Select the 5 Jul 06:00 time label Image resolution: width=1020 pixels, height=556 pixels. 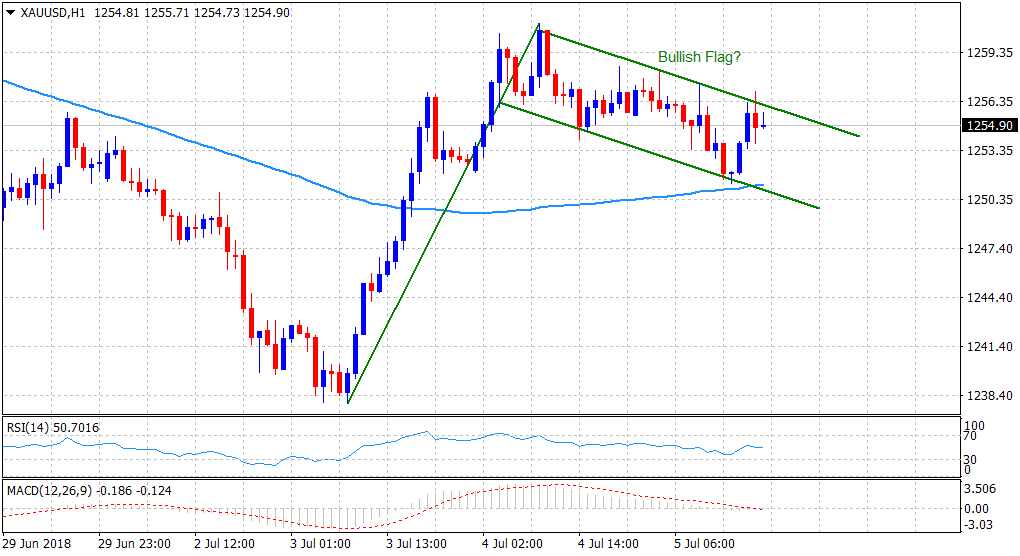(706, 544)
